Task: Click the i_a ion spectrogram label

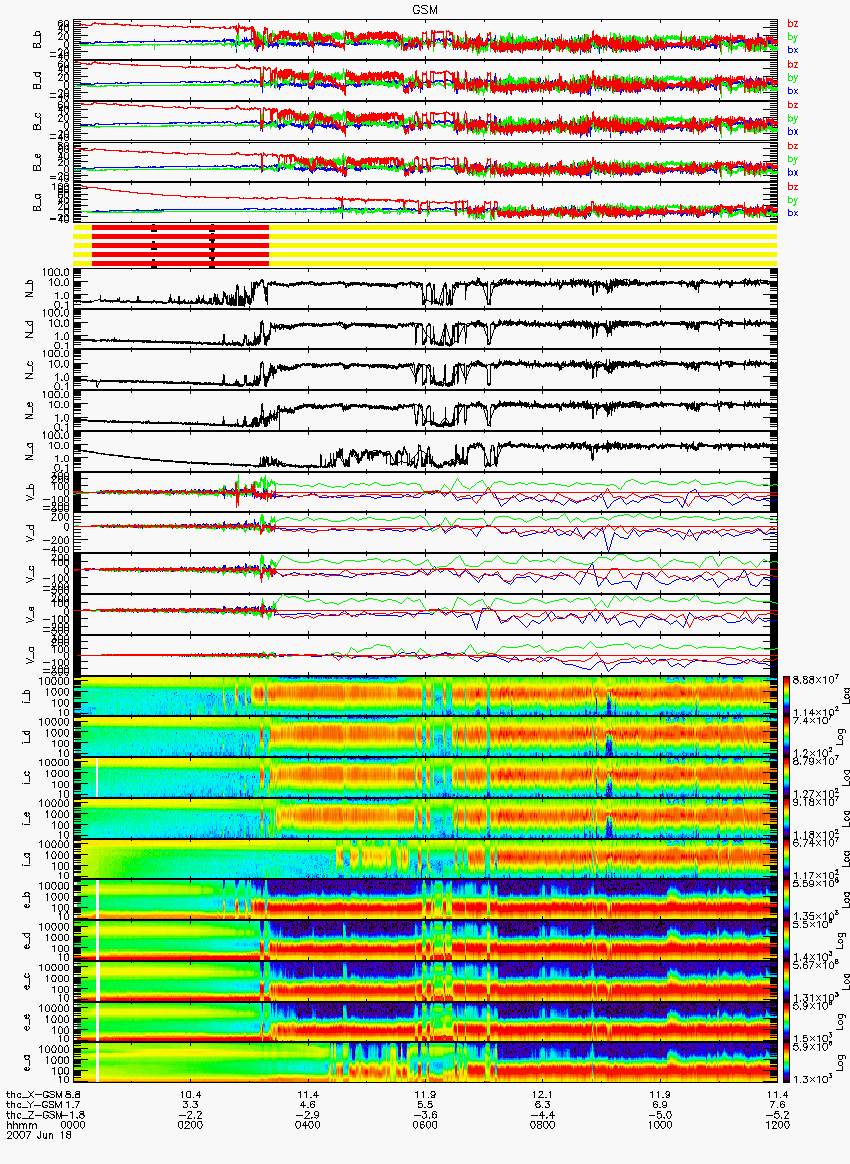Action: coord(27,860)
